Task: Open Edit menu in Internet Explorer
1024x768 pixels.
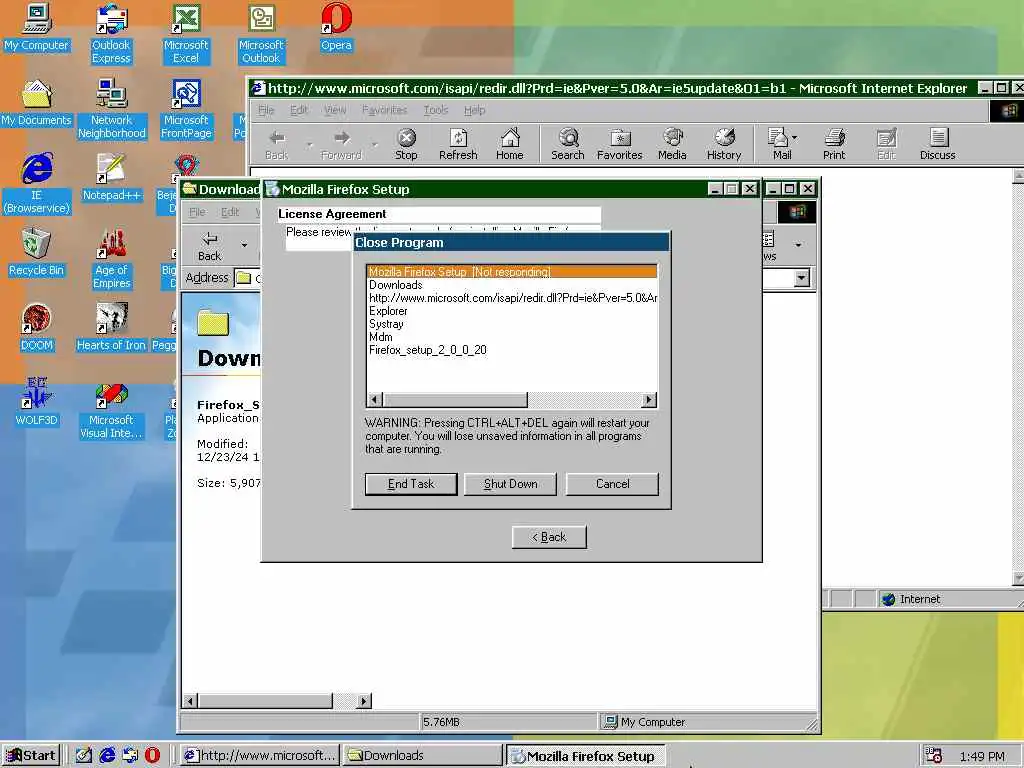Action: [299, 110]
